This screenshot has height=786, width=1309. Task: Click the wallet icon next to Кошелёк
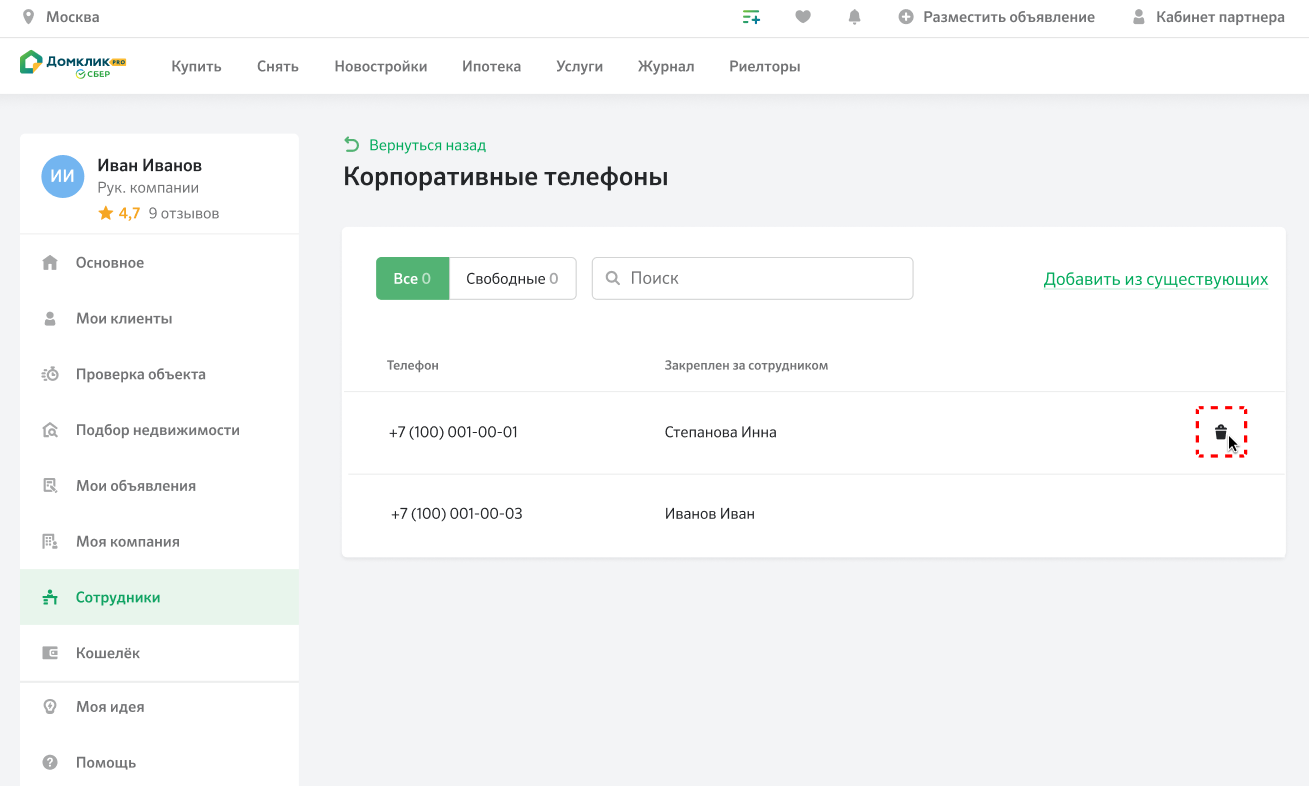tap(50, 653)
